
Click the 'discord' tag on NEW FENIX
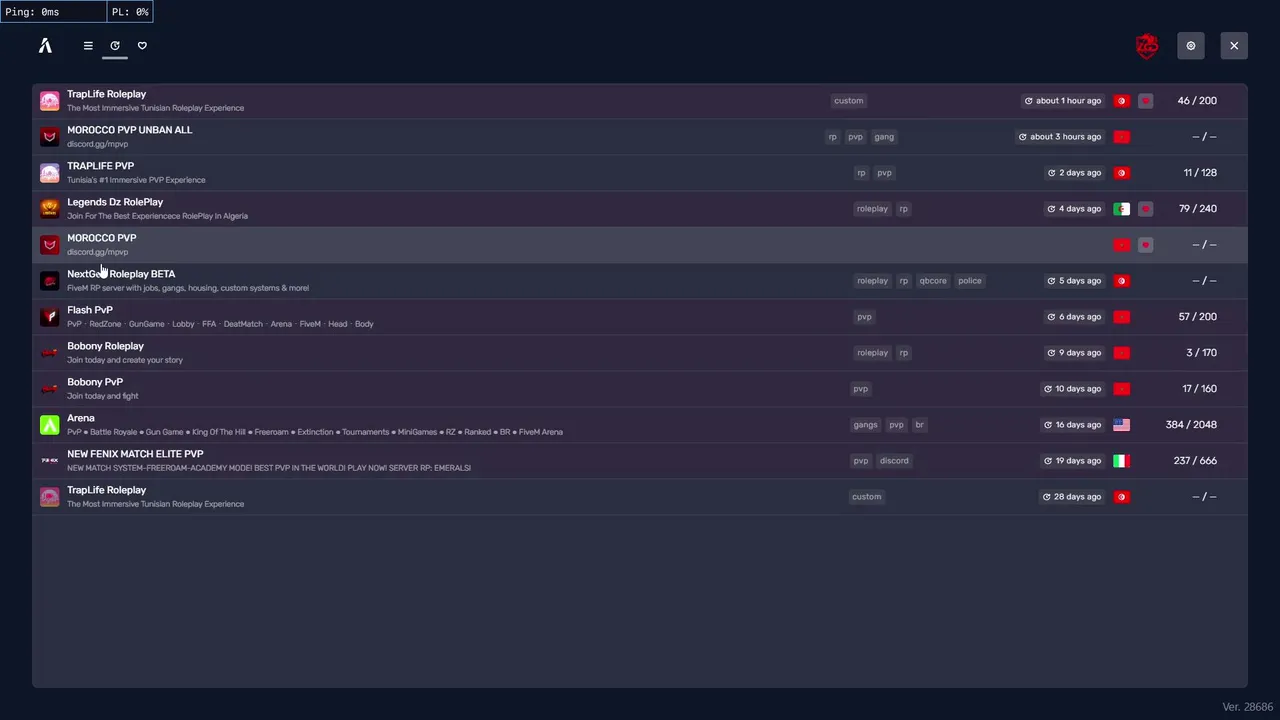click(894, 461)
